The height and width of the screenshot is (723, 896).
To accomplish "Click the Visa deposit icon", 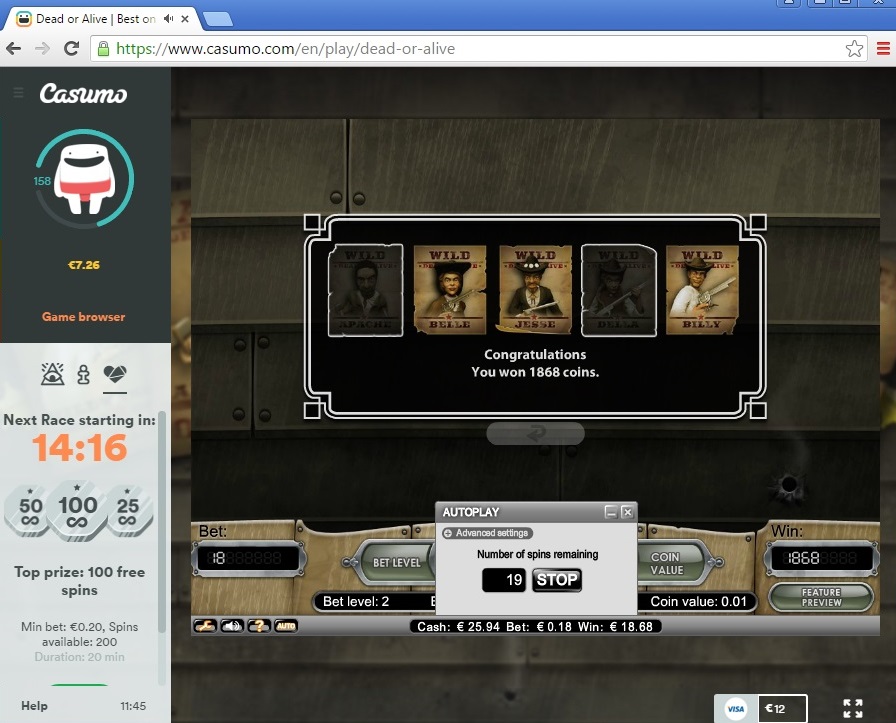I will point(735,709).
